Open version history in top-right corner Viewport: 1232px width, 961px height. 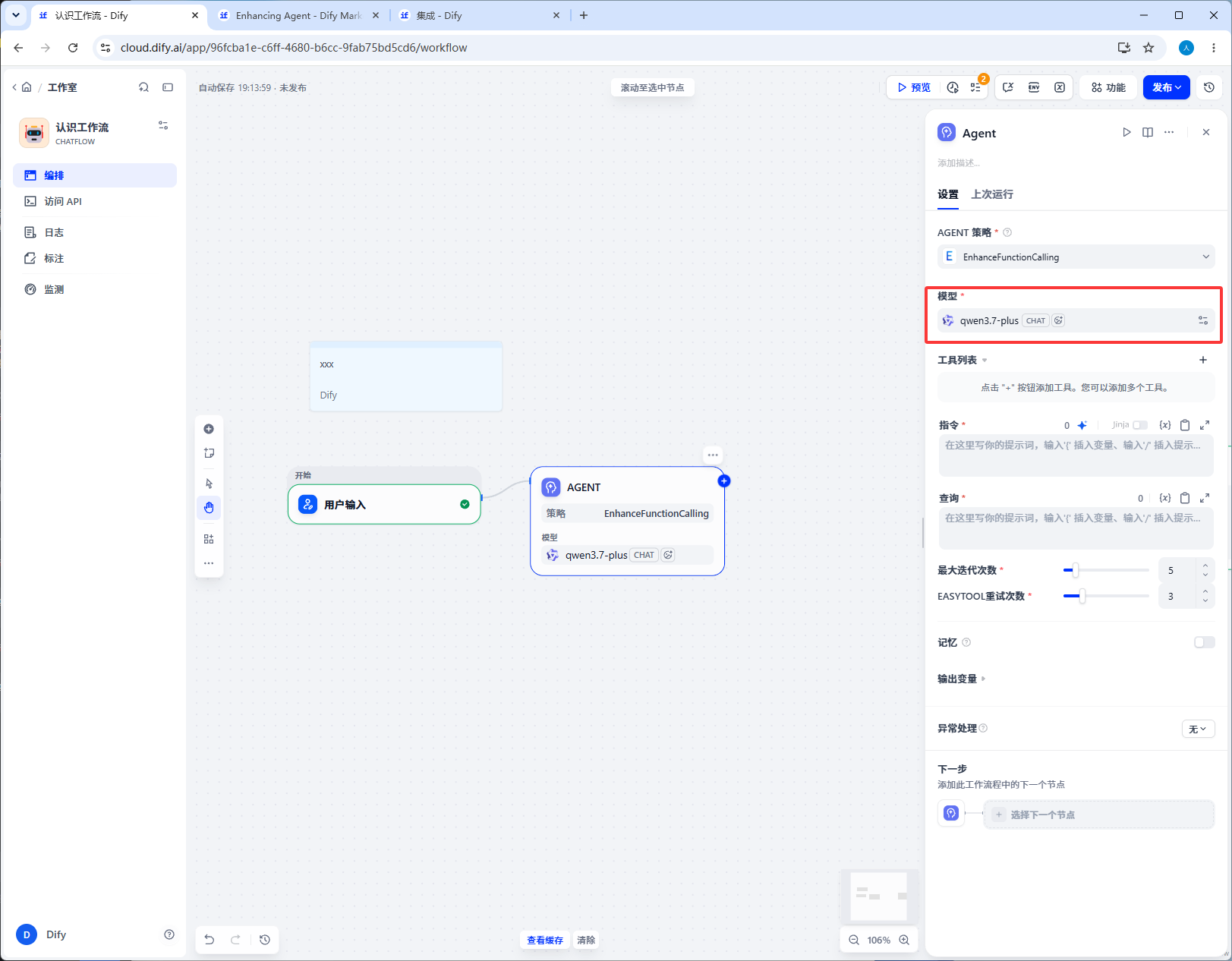click(x=1209, y=87)
